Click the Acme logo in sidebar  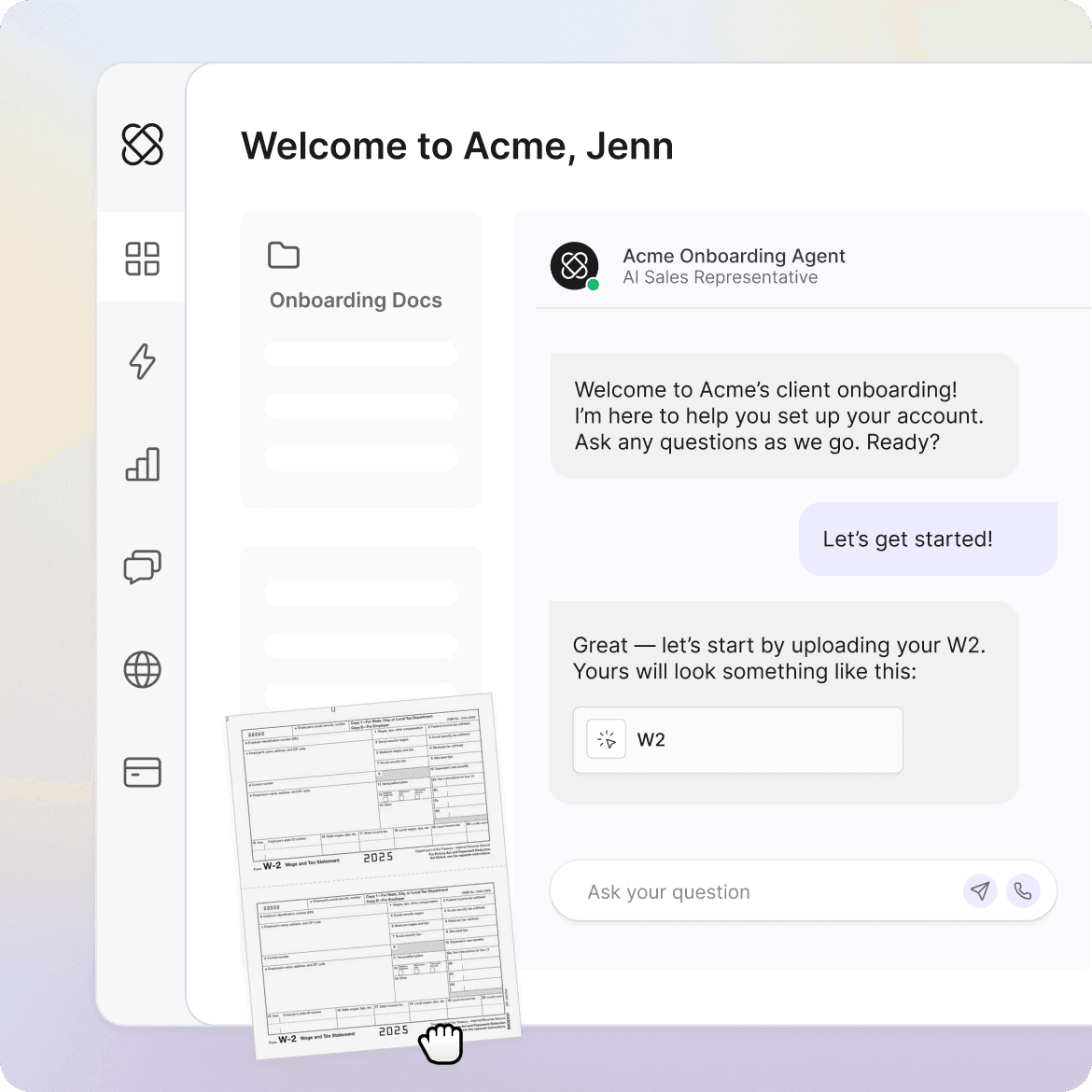142,144
